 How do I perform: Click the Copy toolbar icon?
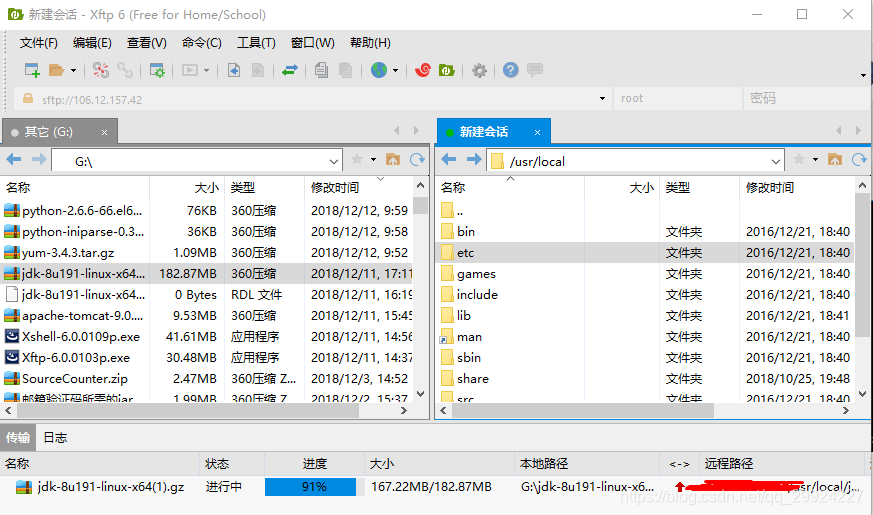321,70
